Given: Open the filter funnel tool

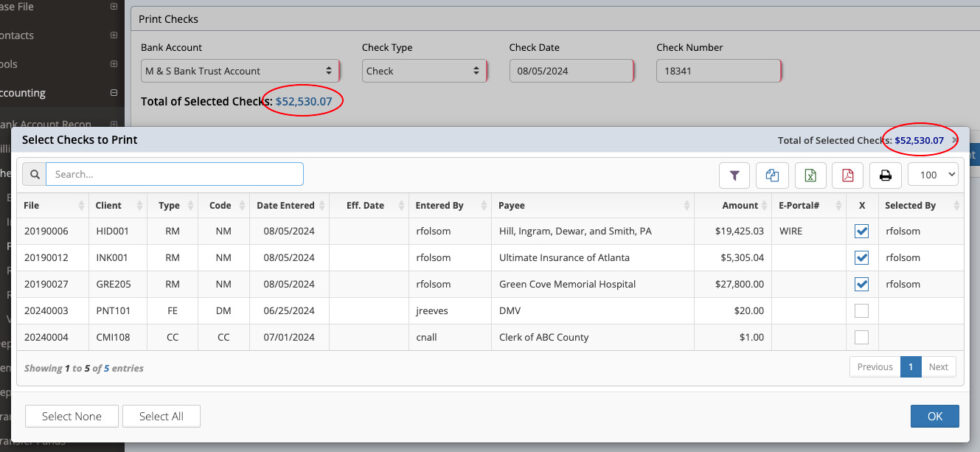Looking at the screenshot, I should click(x=734, y=176).
